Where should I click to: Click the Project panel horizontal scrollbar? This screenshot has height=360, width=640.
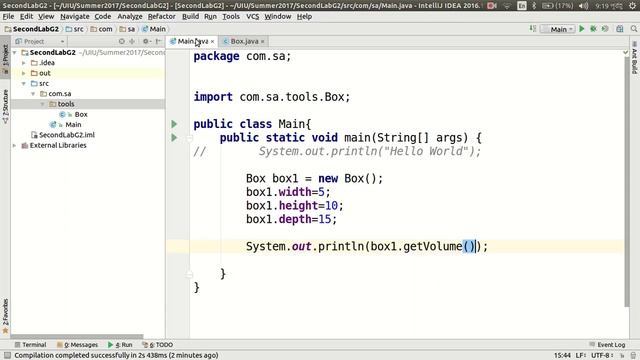77,337
